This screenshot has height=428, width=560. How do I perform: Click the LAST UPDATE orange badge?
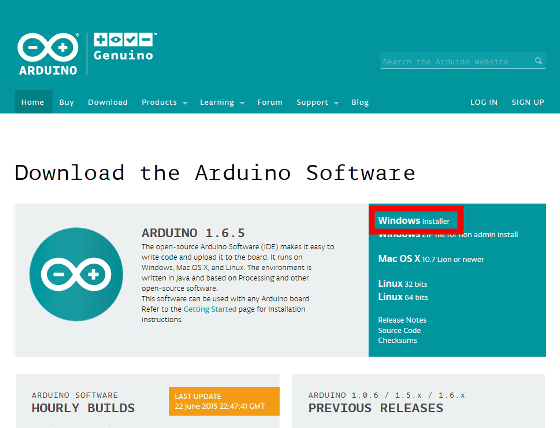[x=224, y=401]
